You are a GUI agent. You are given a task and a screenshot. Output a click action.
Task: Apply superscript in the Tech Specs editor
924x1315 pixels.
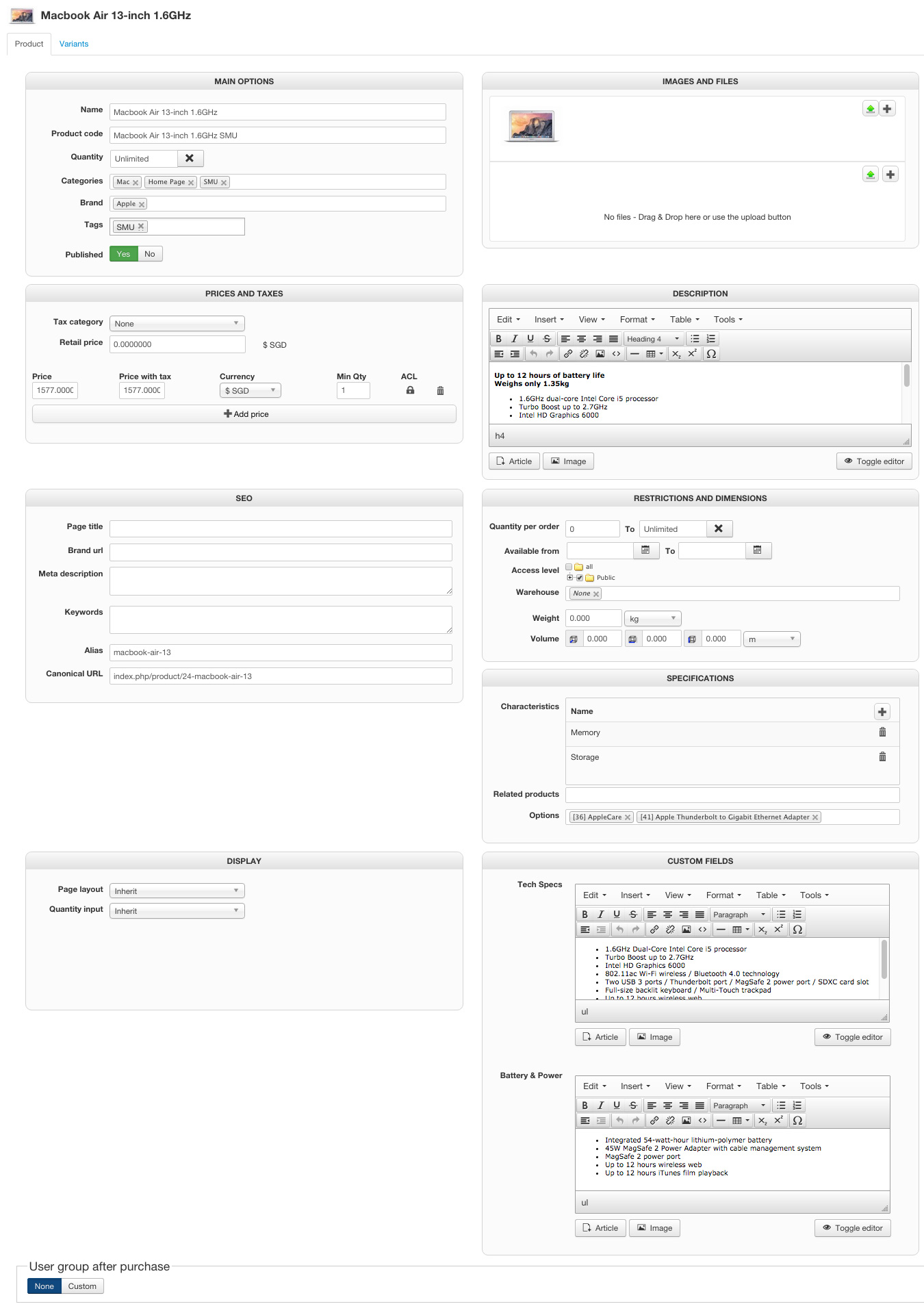click(x=778, y=930)
